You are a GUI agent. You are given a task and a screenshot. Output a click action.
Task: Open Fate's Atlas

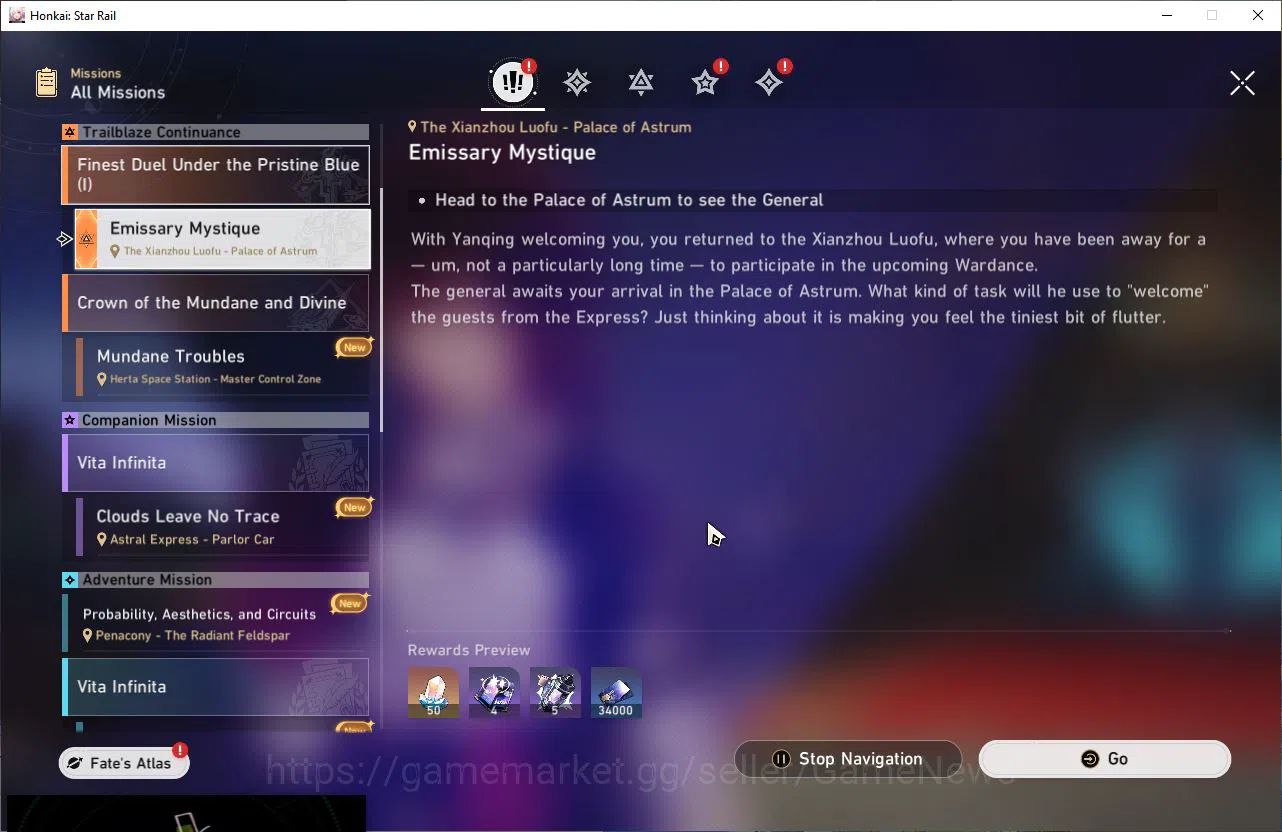click(x=124, y=763)
